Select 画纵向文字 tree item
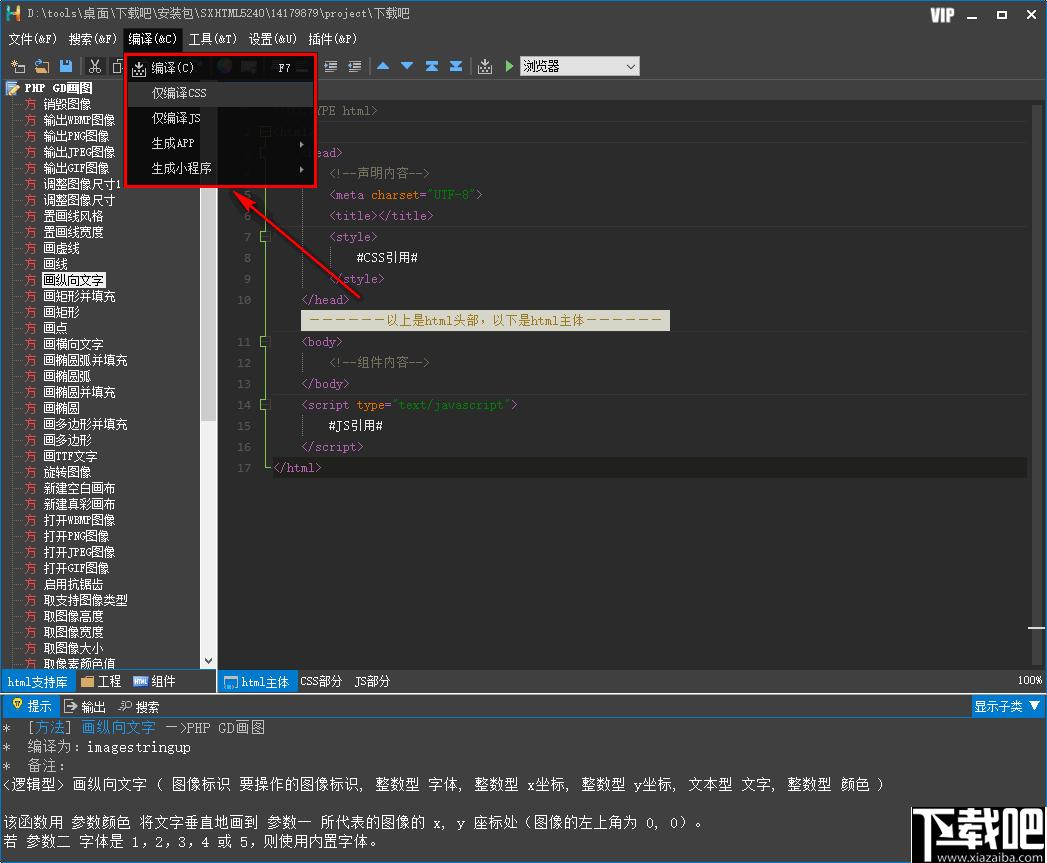The height and width of the screenshot is (863, 1047). click(x=73, y=280)
